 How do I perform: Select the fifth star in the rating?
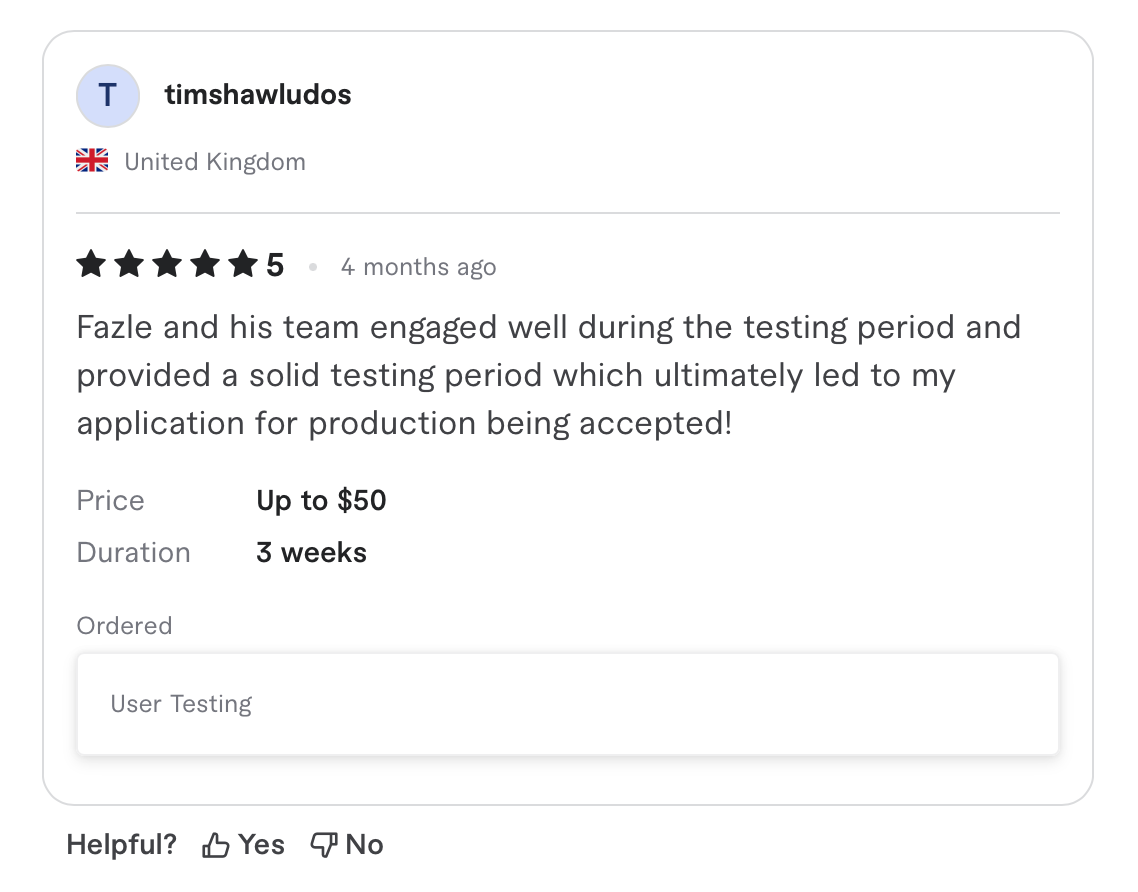click(x=243, y=264)
